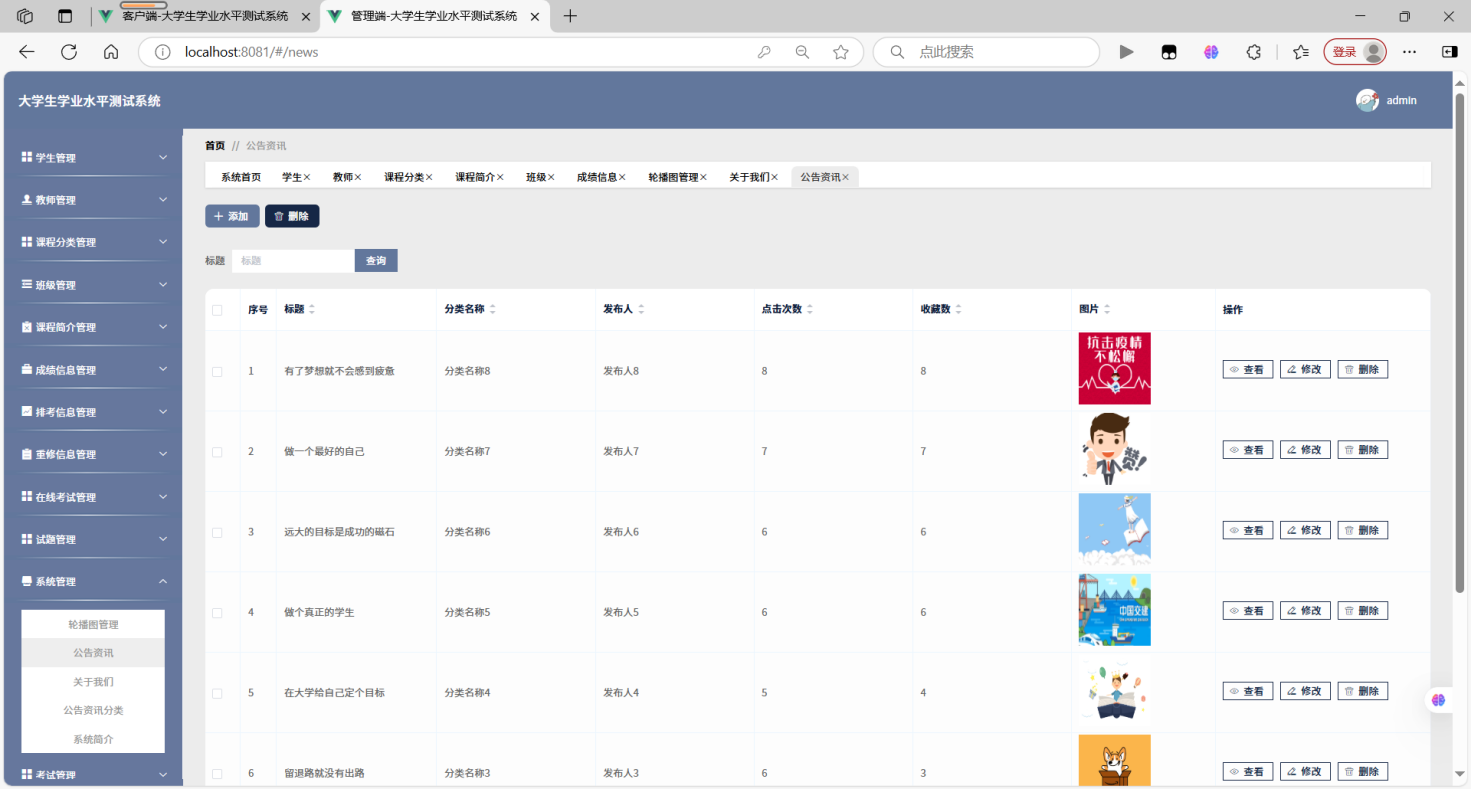Click the browser 登录 button
The height and width of the screenshot is (789, 1471).
click(x=1355, y=52)
